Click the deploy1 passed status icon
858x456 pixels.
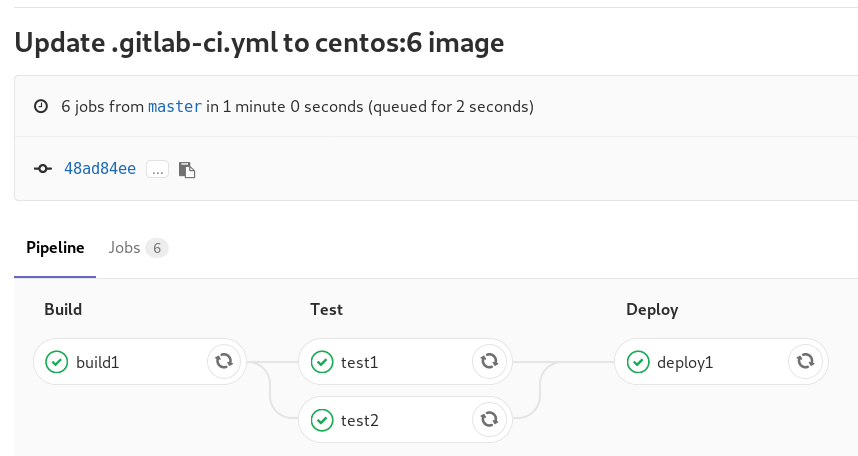click(637, 362)
